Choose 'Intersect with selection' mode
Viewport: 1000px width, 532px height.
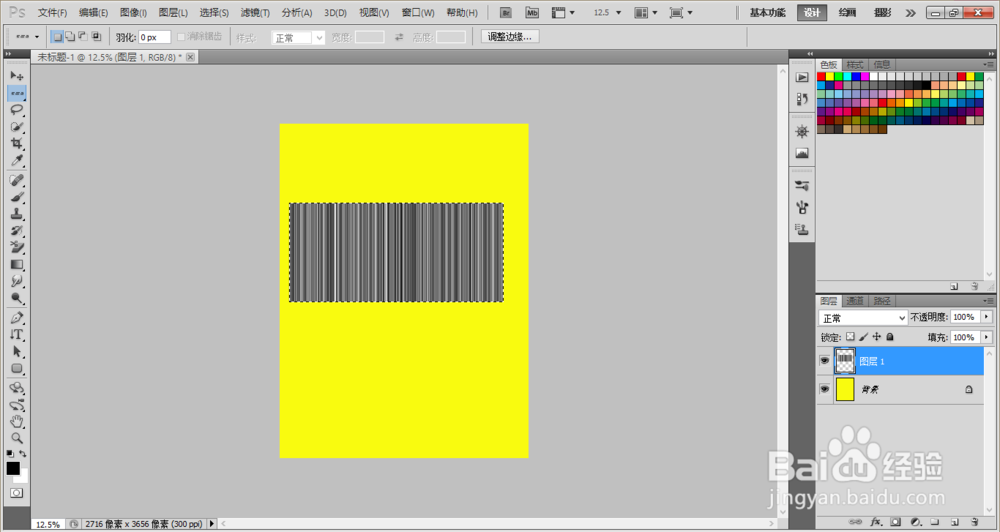coord(96,37)
